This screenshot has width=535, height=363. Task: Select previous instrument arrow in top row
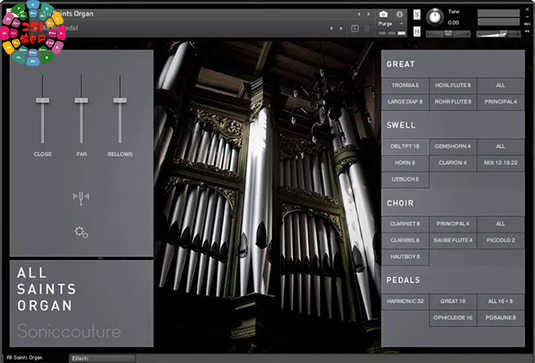point(359,14)
